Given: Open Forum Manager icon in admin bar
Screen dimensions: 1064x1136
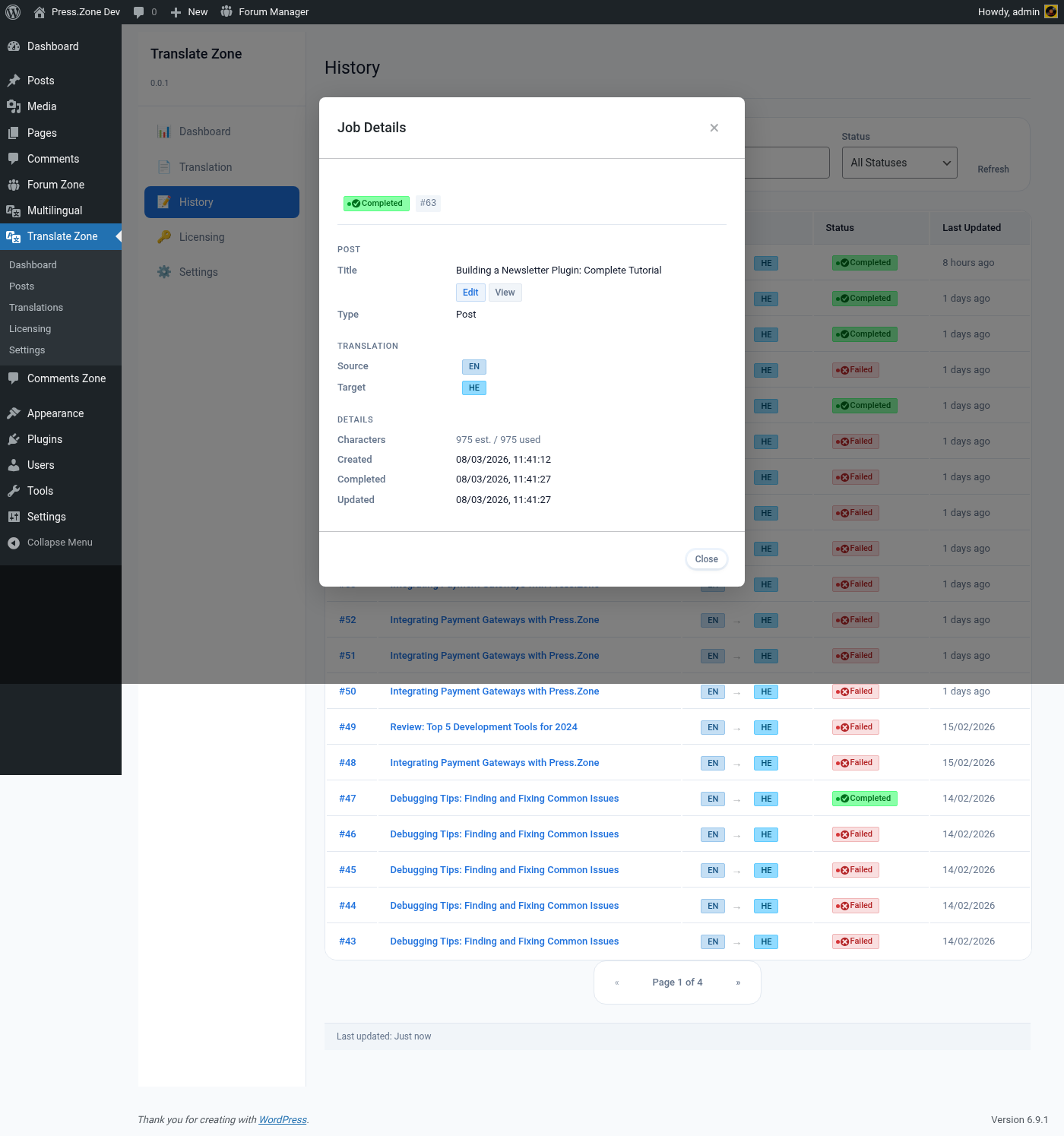Looking at the screenshot, I should [226, 12].
